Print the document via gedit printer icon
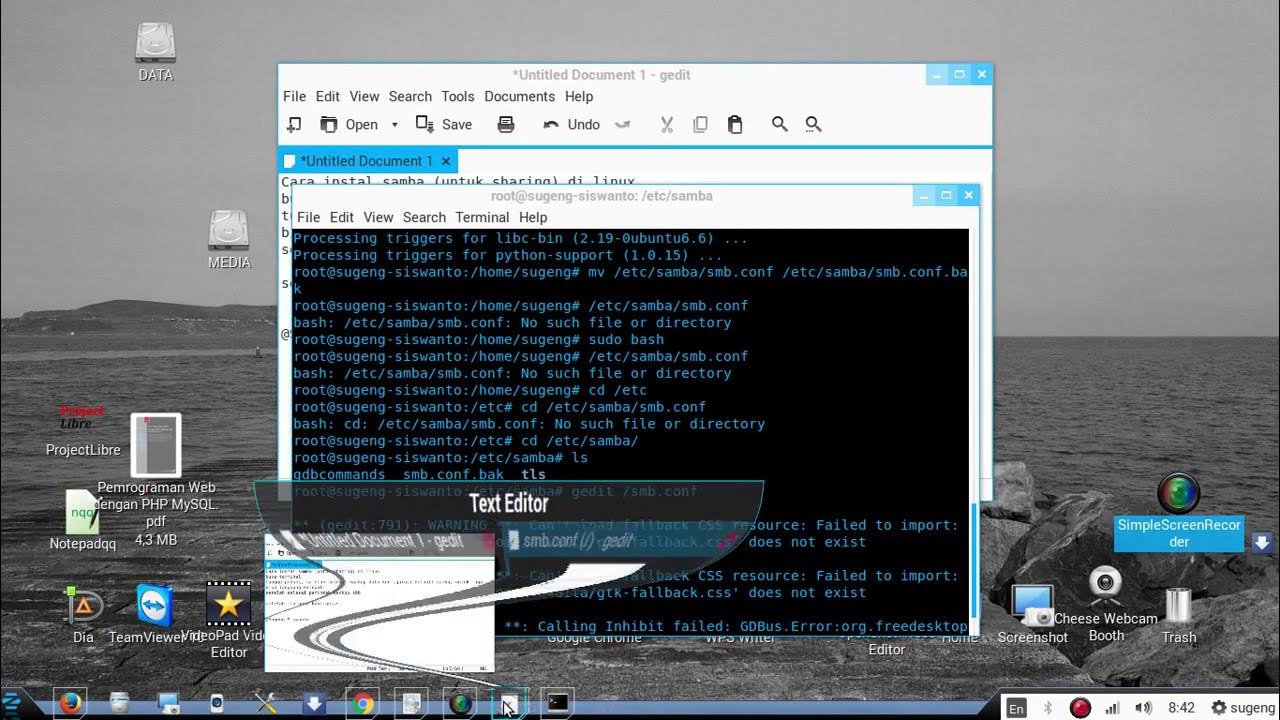Screen dimensions: 1280x720 pyautogui.click(x=506, y=124)
